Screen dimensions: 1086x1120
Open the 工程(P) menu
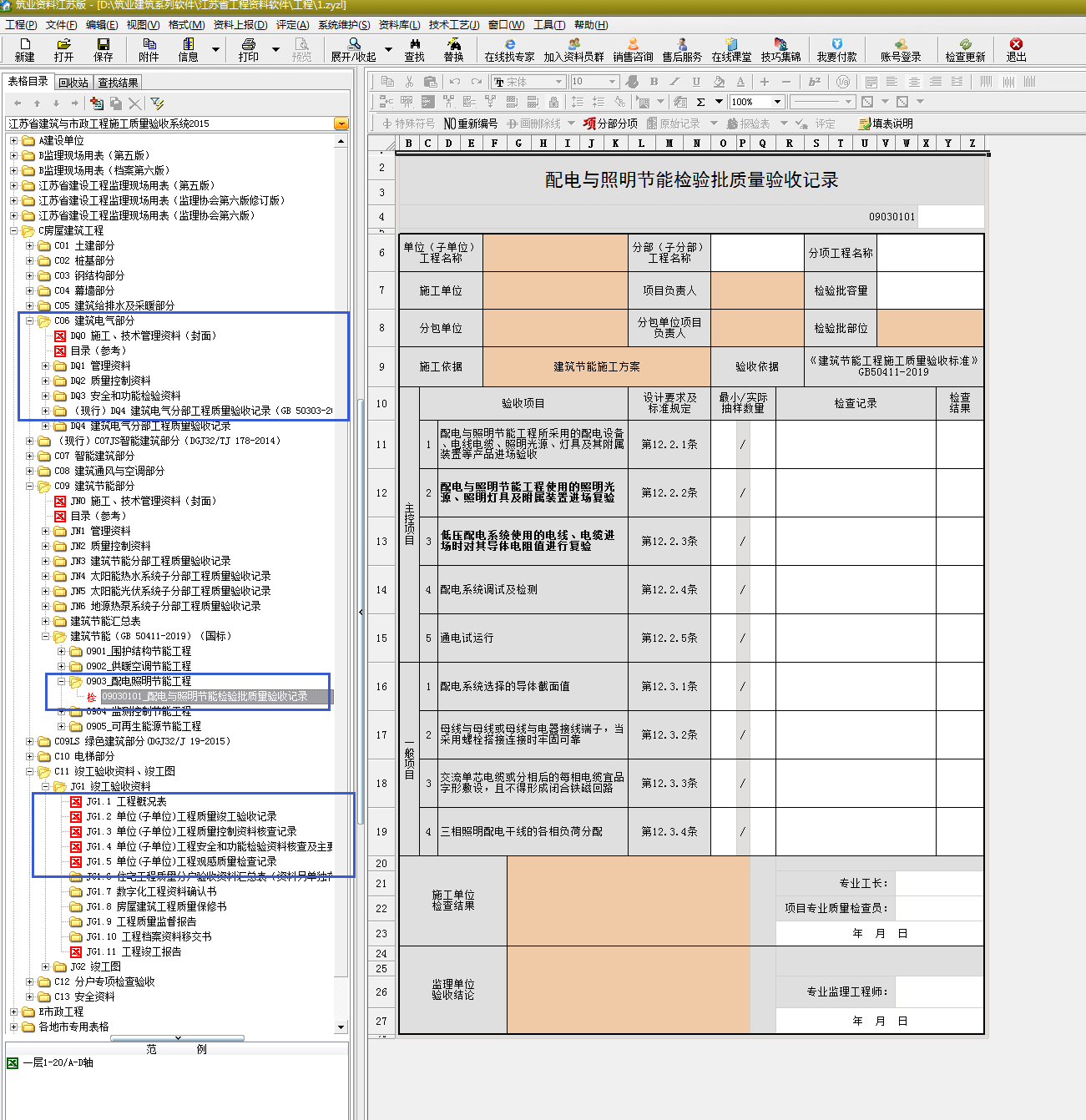(21, 25)
